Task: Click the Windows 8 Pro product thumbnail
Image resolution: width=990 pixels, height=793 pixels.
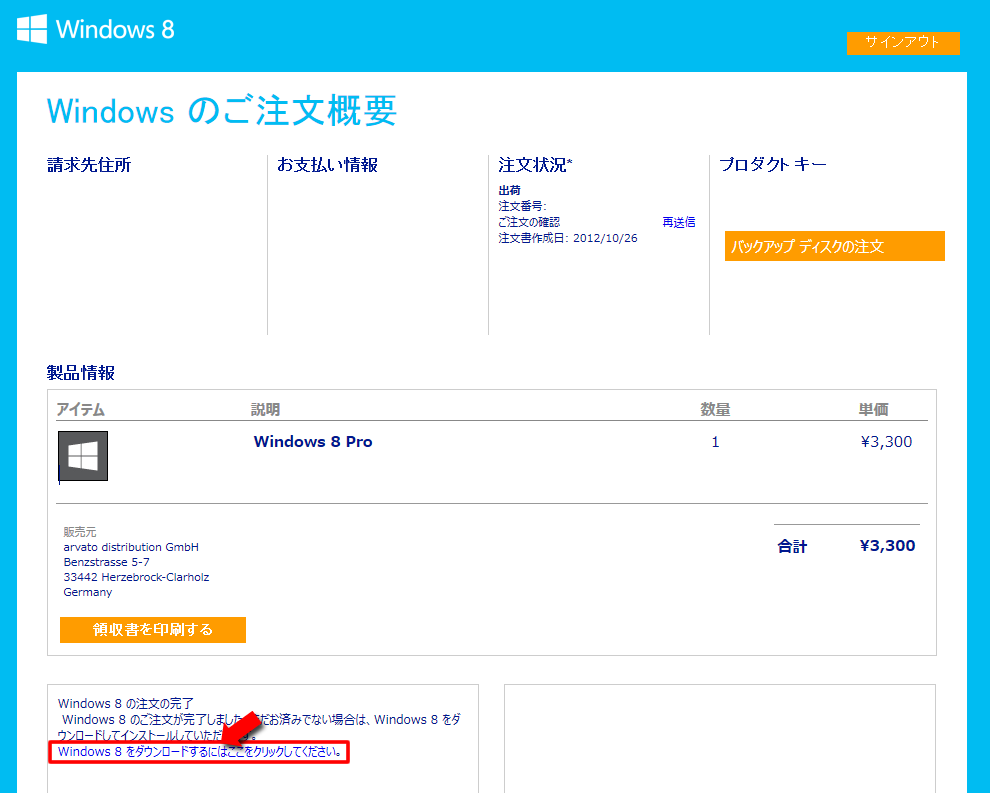Action: (x=83, y=456)
